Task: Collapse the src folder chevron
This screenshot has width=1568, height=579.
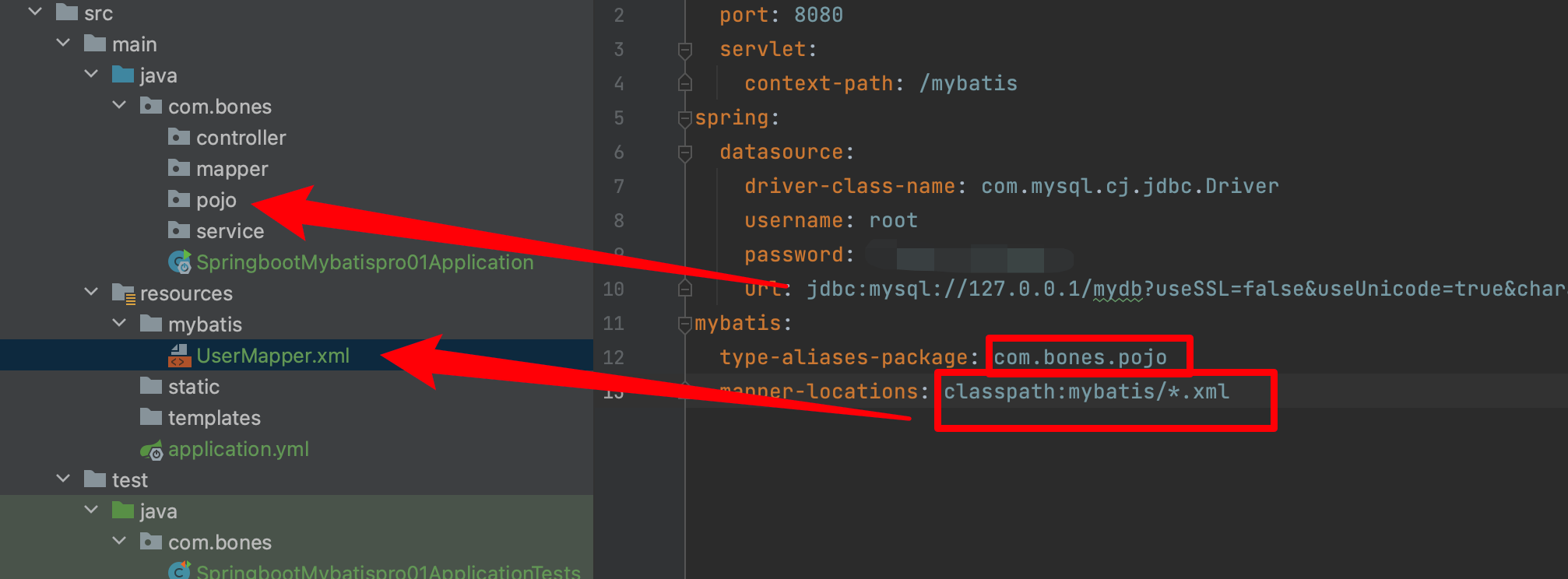Action: point(35,12)
